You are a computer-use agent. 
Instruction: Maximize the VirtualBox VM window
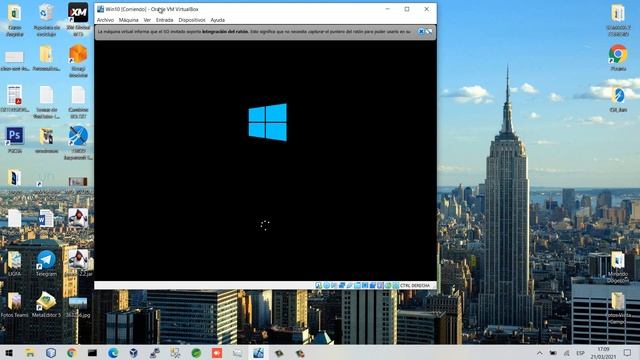click(407, 9)
